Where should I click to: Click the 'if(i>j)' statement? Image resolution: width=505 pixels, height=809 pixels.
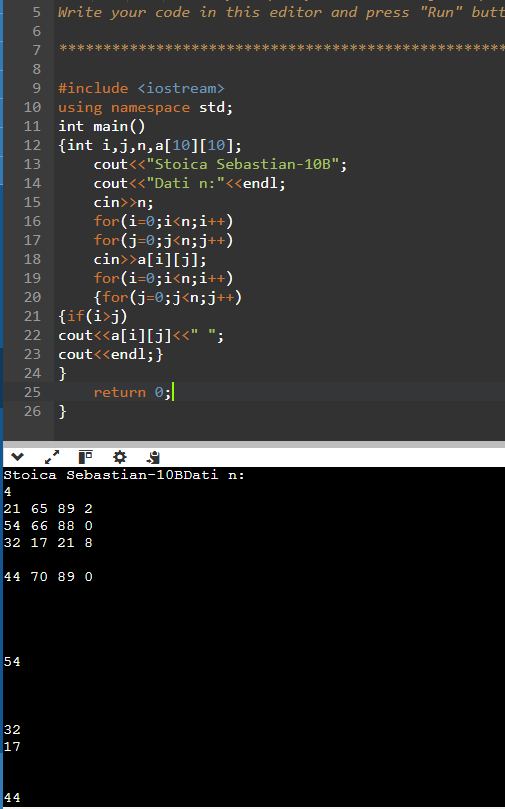point(97,316)
